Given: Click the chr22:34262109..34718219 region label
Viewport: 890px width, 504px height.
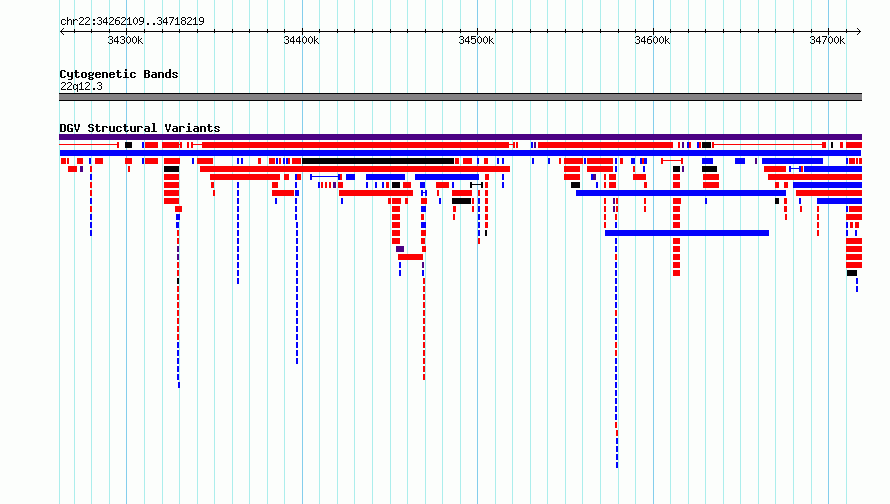Looking at the screenshot, I should [132, 21].
